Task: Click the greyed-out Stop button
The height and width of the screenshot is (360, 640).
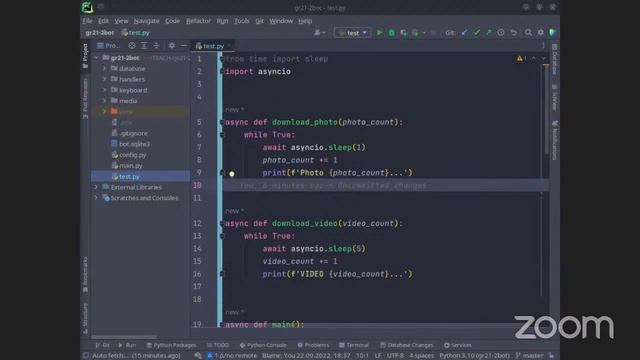Action: 433,33
